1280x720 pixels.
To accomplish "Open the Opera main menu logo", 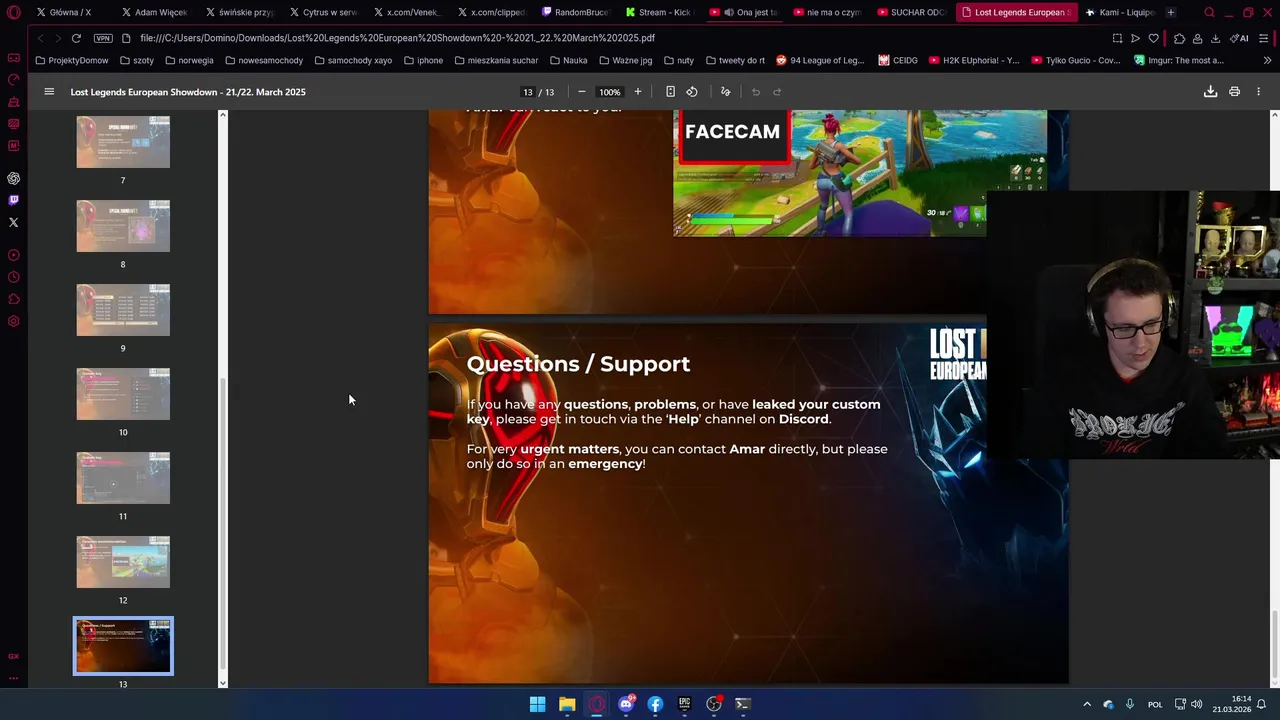I will [x=14, y=13].
